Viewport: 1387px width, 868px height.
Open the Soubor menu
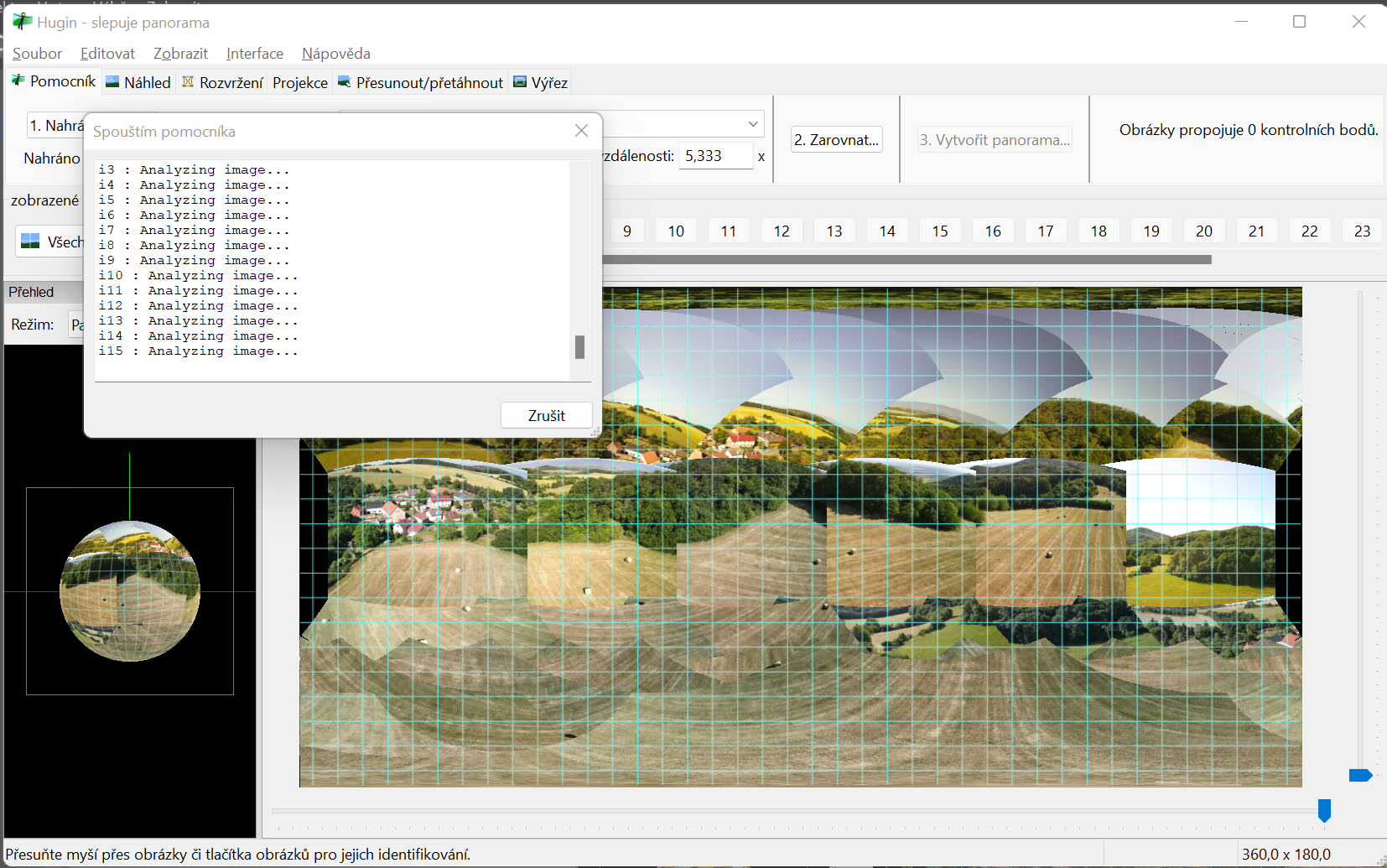[x=37, y=54]
